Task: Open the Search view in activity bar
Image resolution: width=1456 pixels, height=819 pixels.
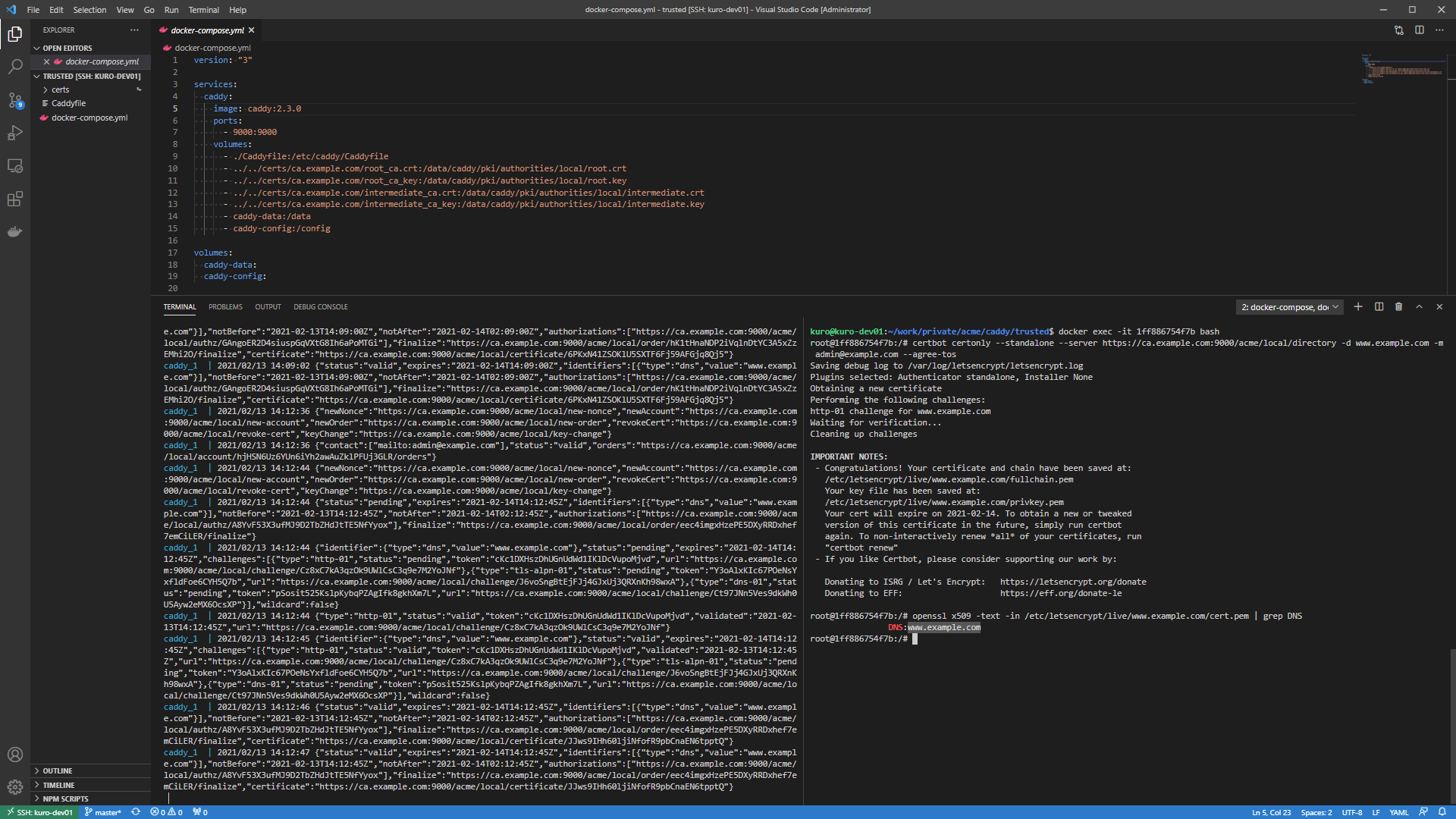Action: pos(15,67)
